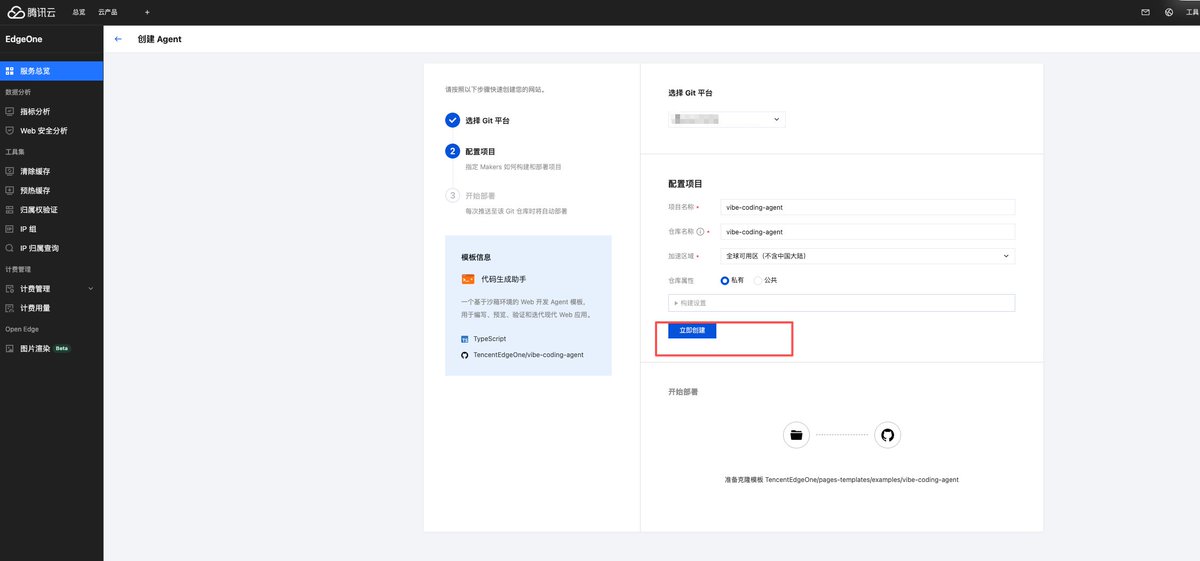1200x561 pixels.
Task: Click the 模板信息 heading
Action: pyautogui.click(x=476, y=257)
